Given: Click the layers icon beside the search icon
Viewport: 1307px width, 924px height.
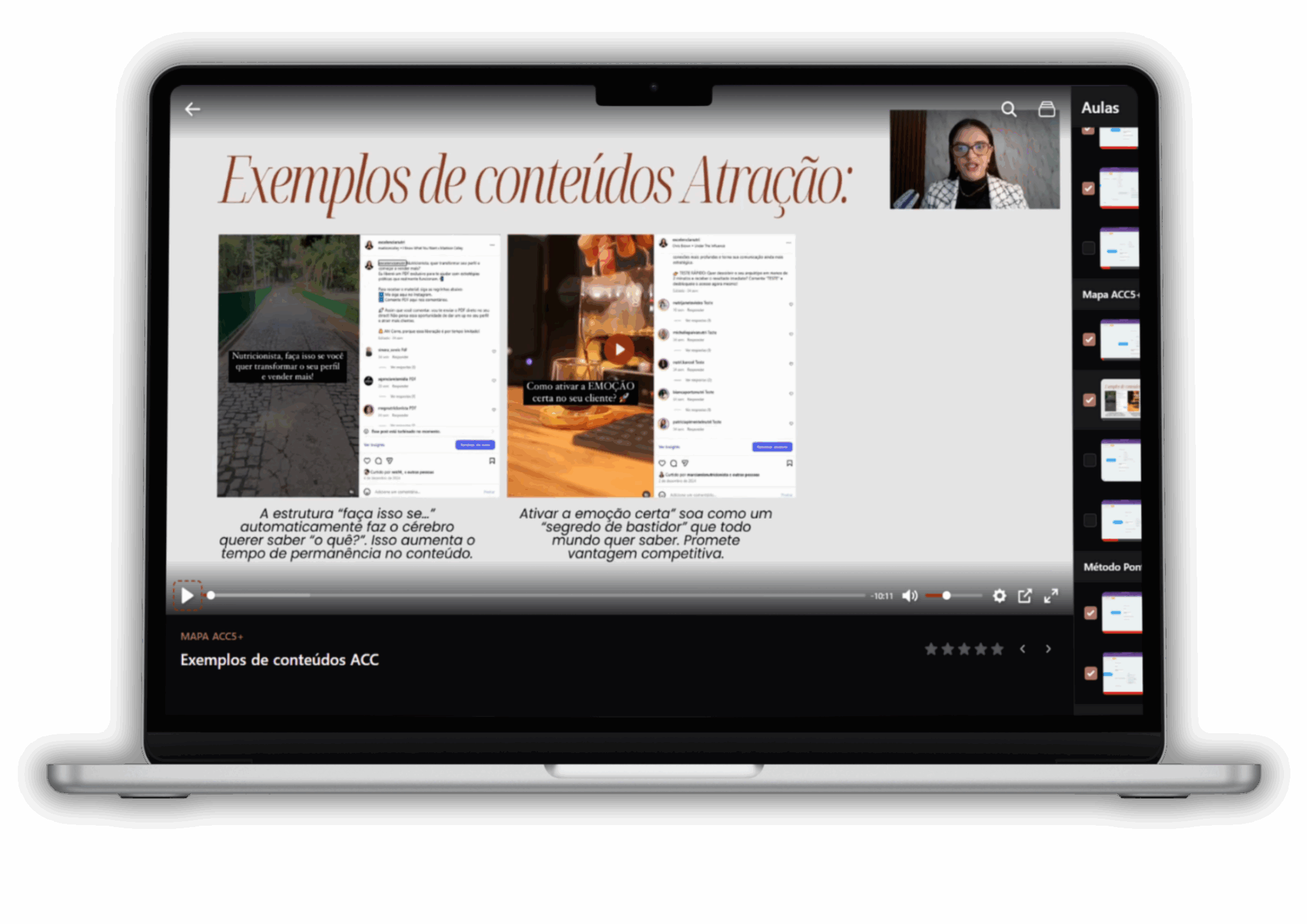Looking at the screenshot, I should point(1047,109).
